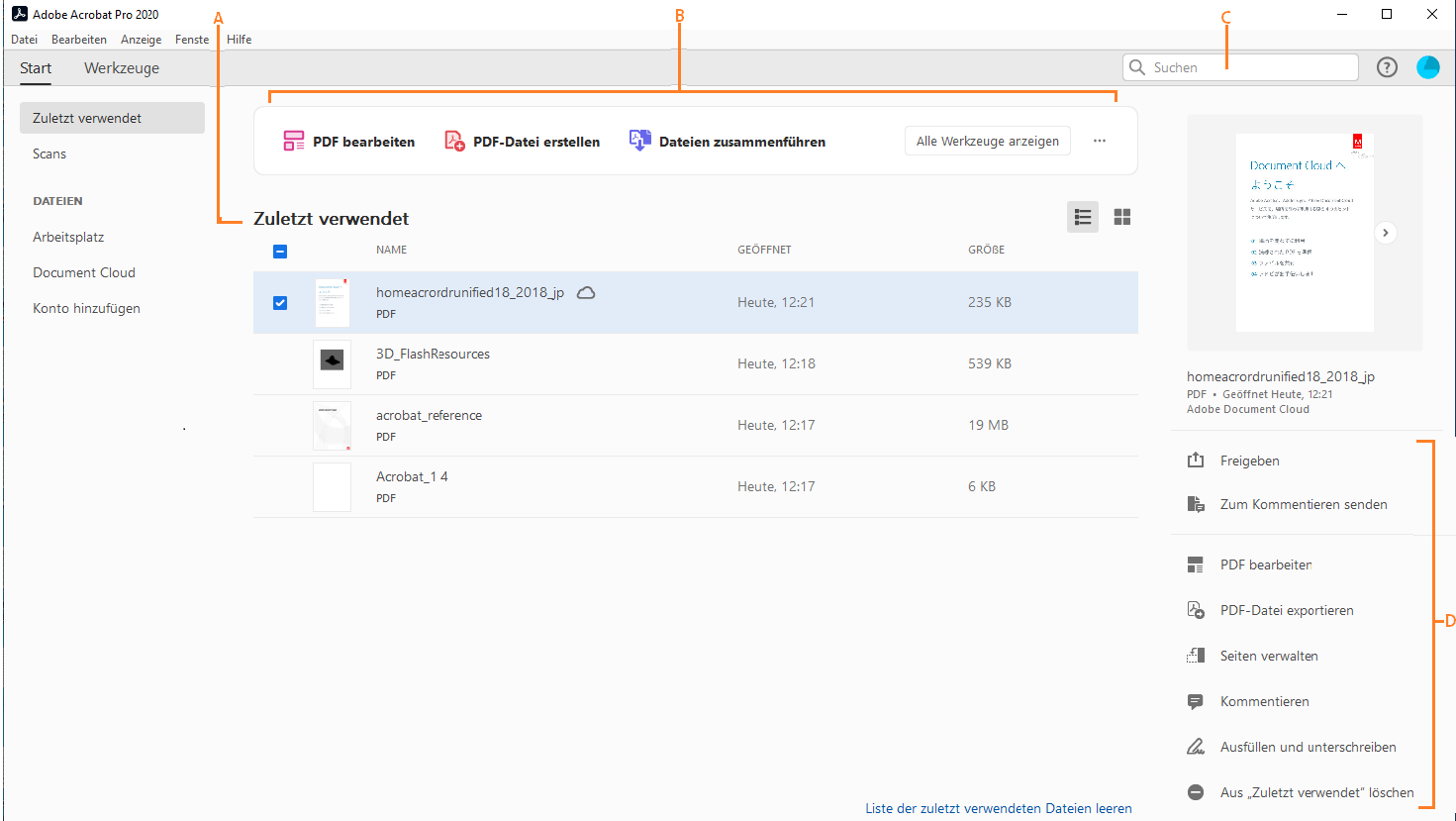Open the ellipsis menu for more tools
The image size is (1456, 821).
coord(1099,141)
